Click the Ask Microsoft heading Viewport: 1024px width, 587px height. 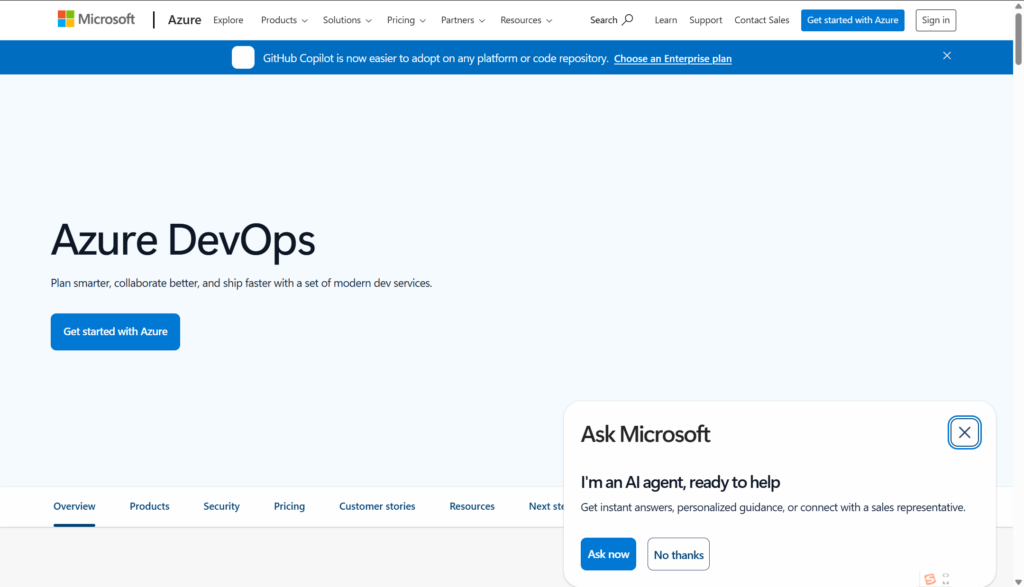(645, 434)
